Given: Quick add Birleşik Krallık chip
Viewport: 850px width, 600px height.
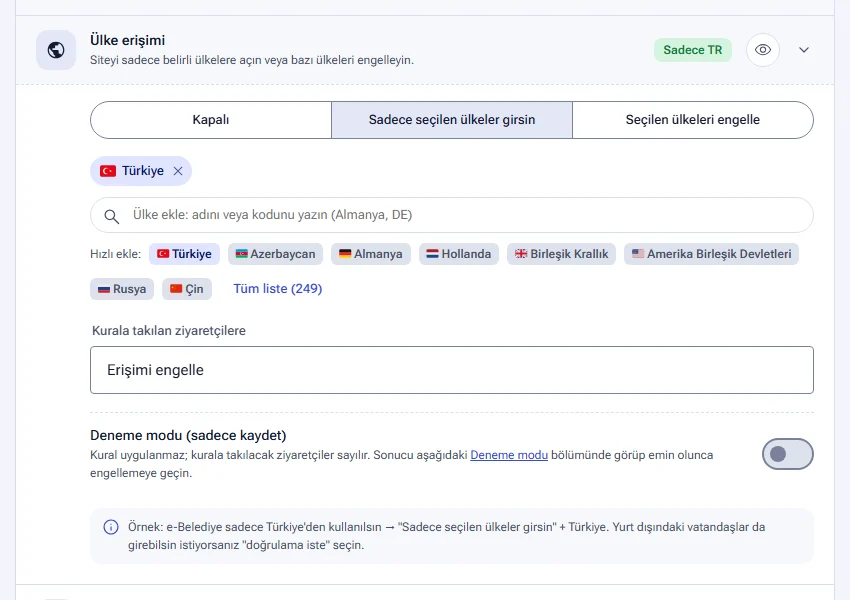Looking at the screenshot, I should click(562, 254).
